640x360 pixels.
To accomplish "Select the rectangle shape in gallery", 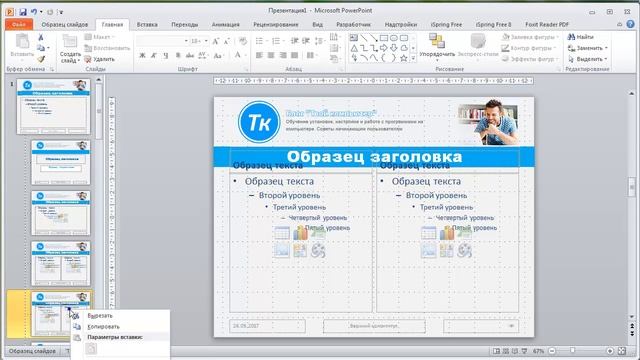I will point(384,38).
